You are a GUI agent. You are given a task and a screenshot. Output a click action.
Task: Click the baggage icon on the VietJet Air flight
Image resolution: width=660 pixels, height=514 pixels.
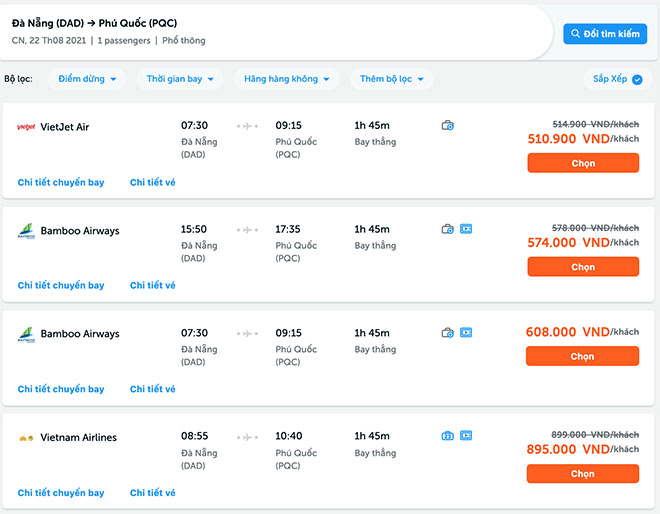pos(448,125)
